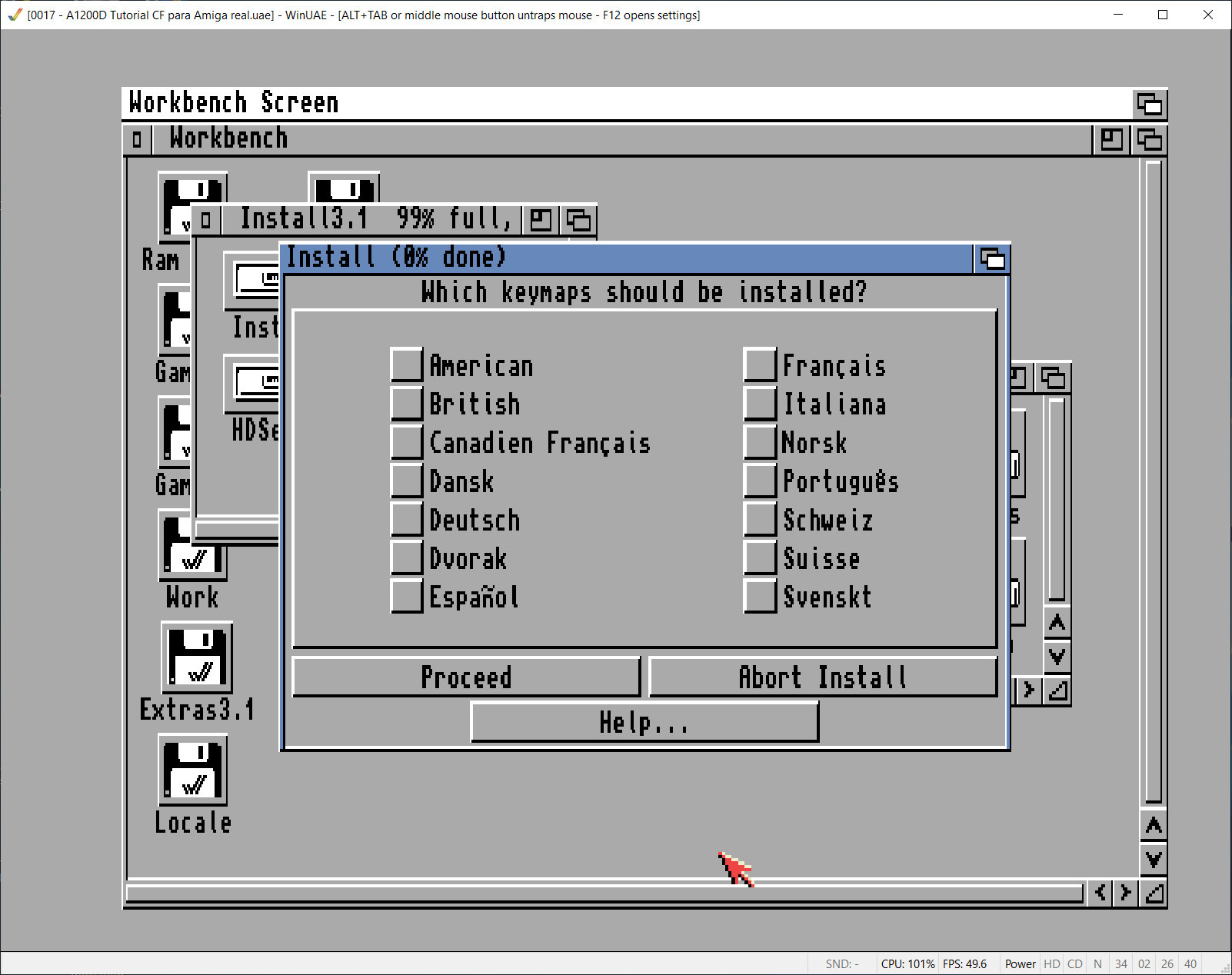Click the Install3.1 window zoom gadget
1232x975 pixels.
click(x=541, y=220)
